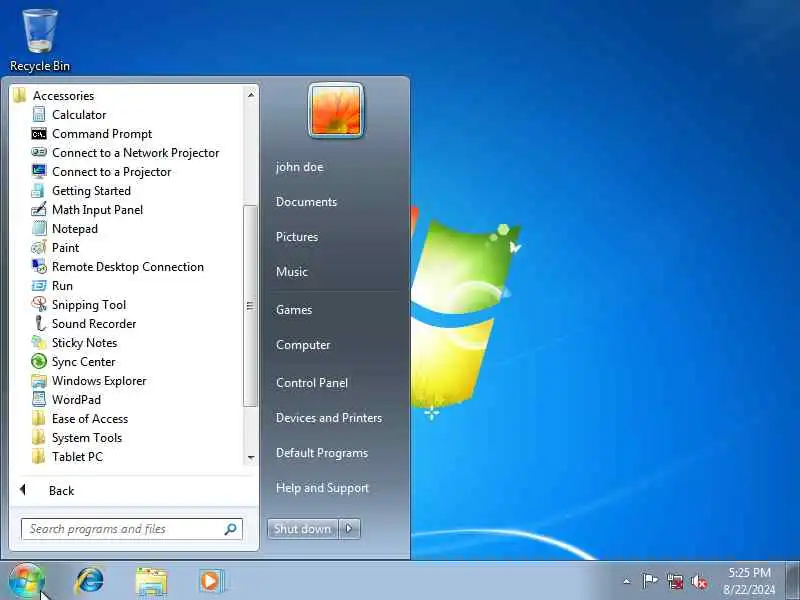This screenshot has height=600, width=800.
Task: Open Devices and Printers
Action: pos(329,418)
